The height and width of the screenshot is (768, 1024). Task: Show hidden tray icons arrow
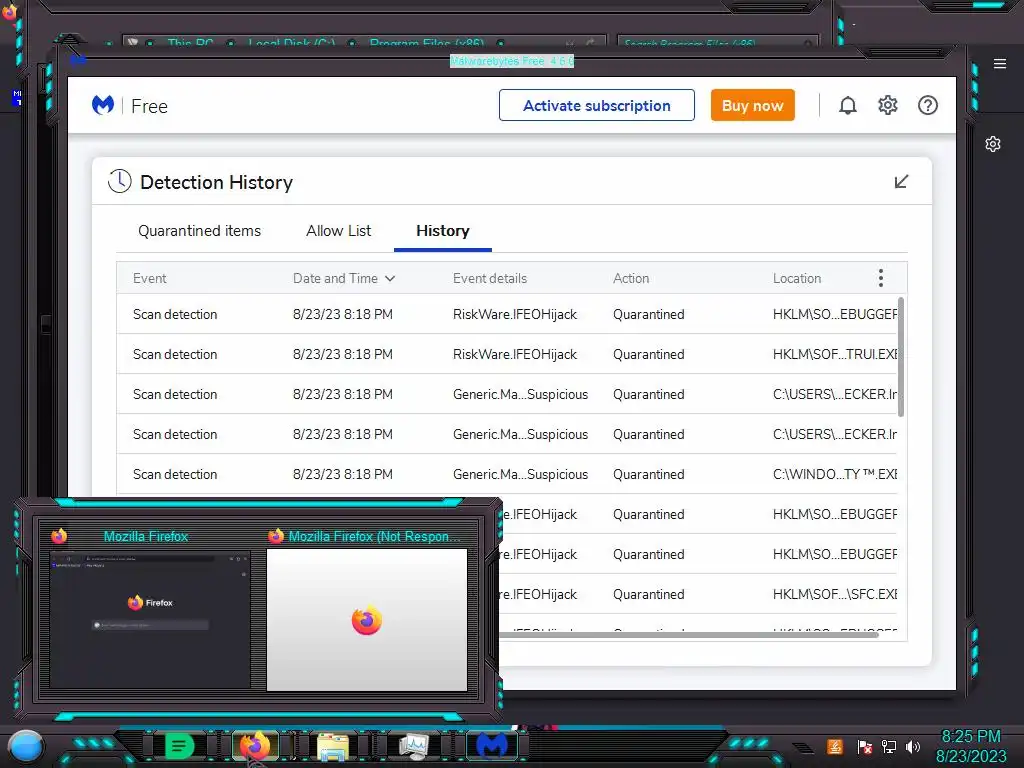click(804, 748)
